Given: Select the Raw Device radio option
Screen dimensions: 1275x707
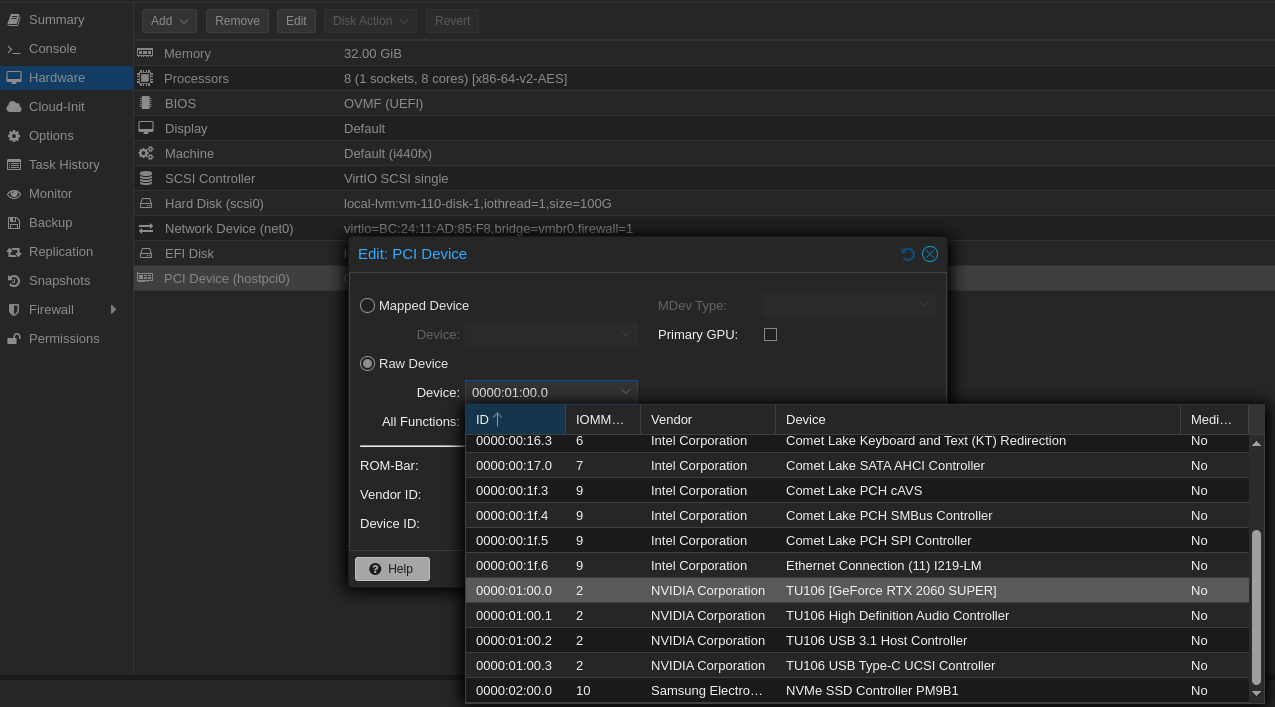Looking at the screenshot, I should click(367, 364).
